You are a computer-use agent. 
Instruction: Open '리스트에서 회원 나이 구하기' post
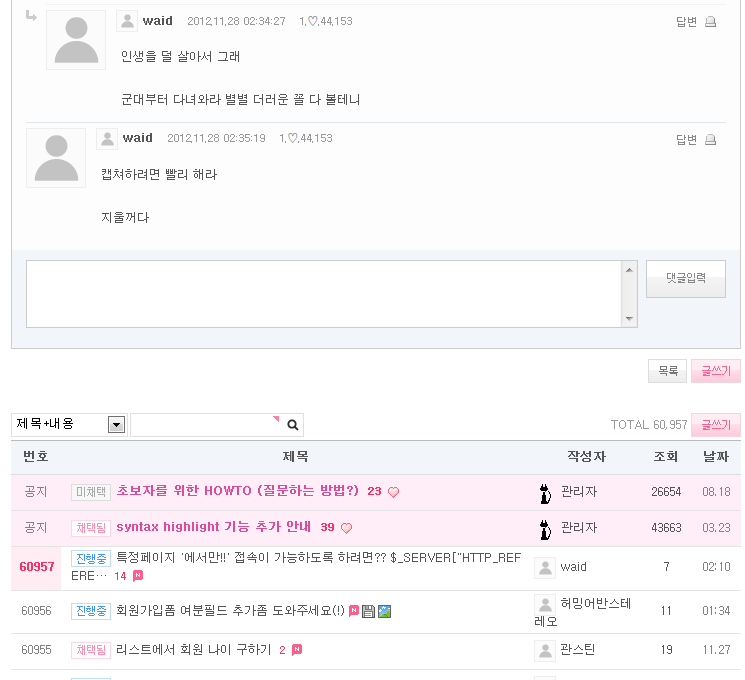(194, 650)
